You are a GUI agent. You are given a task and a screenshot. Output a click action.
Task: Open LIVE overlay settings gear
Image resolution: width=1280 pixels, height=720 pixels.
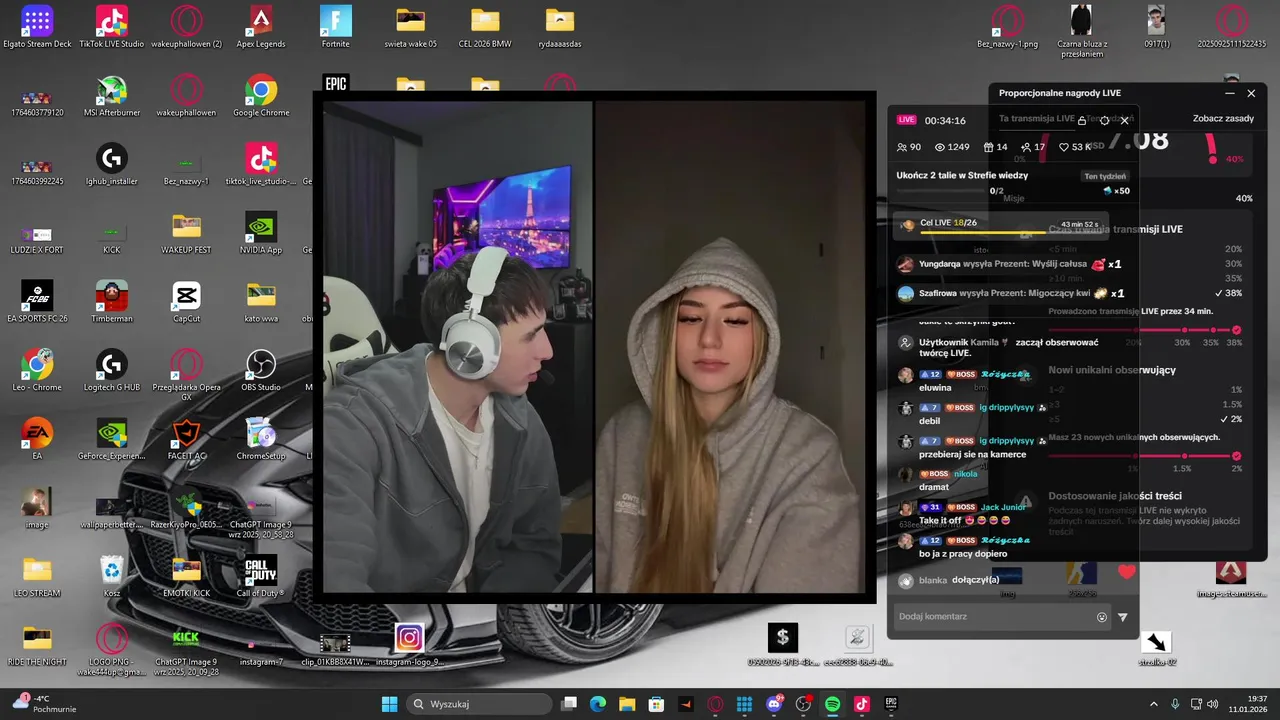(1103, 120)
